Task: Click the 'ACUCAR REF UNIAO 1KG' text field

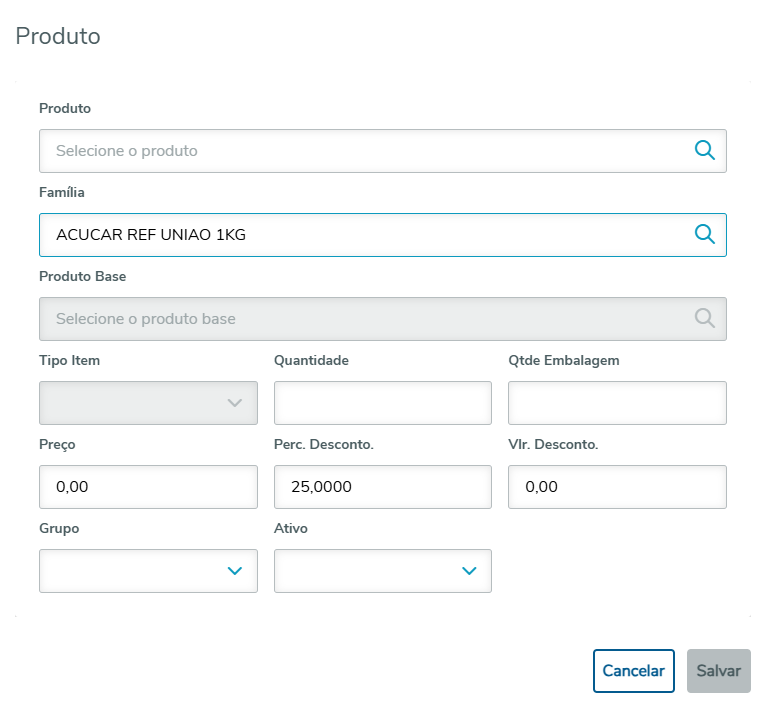Action: [360, 235]
